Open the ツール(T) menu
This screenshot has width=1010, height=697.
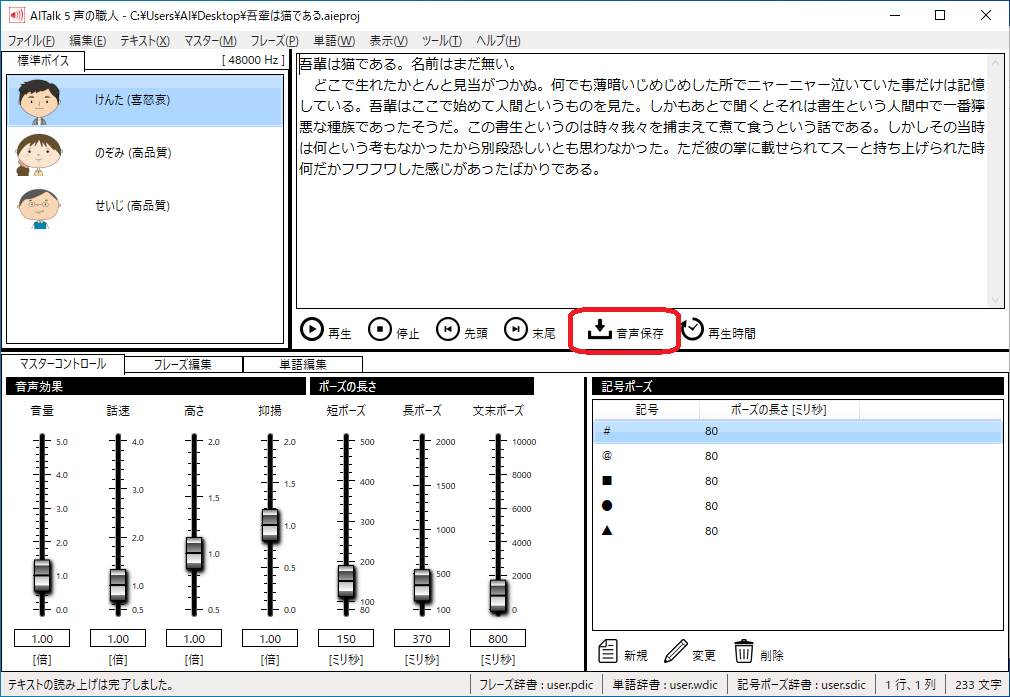(442, 41)
